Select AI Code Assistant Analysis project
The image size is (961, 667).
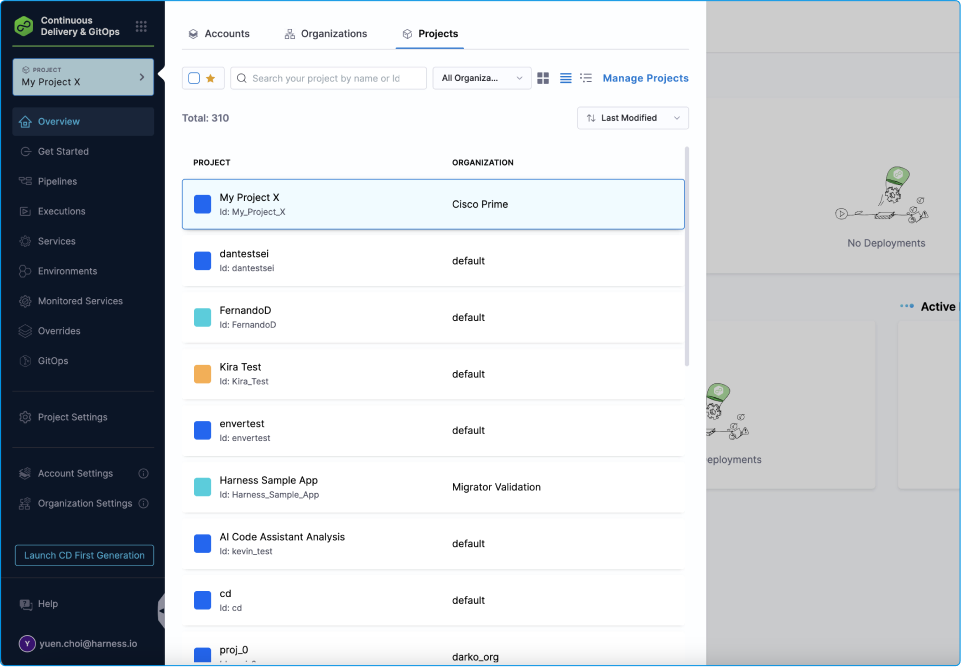pos(433,544)
